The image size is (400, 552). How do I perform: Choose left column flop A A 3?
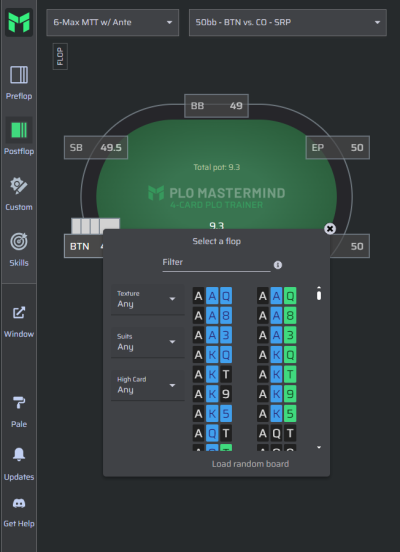(x=212, y=335)
